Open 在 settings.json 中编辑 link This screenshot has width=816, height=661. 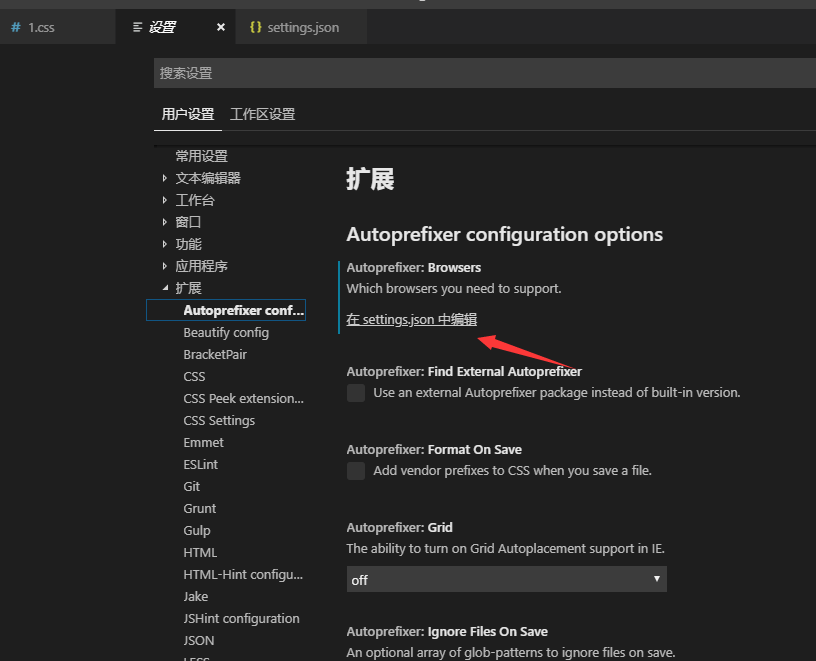(412, 319)
